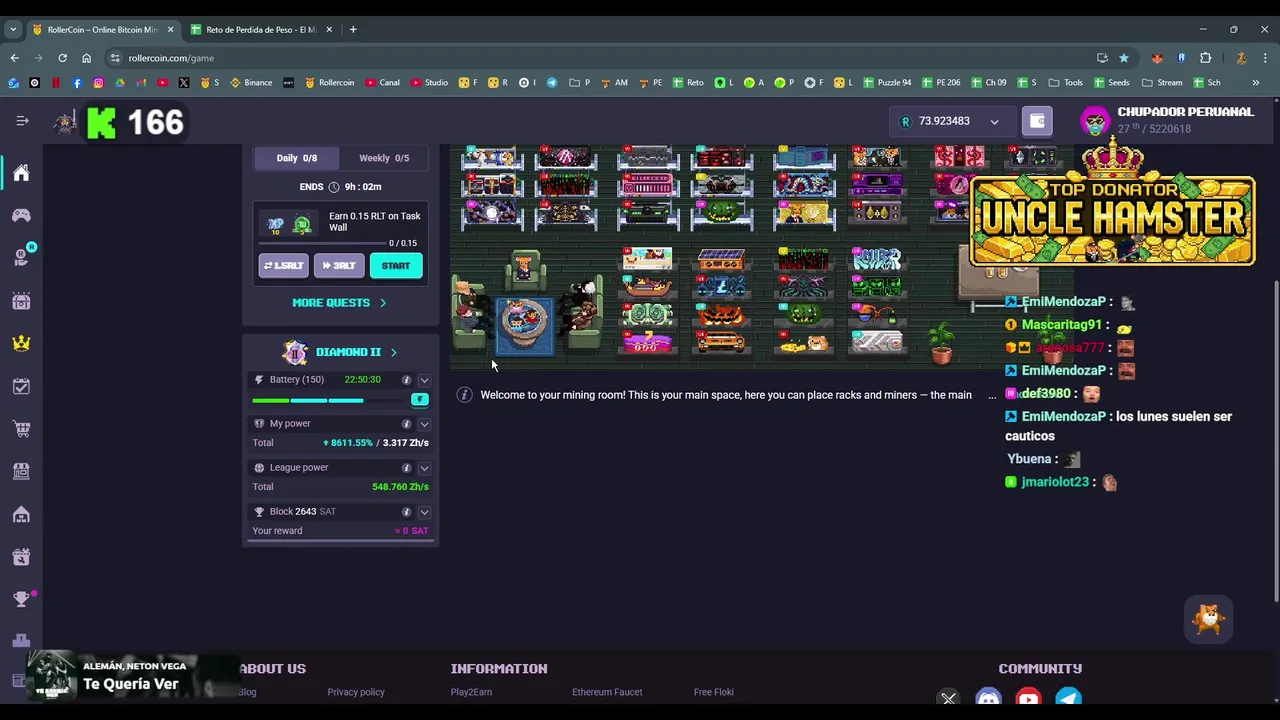Open a new browser tab
1280x720 pixels.
(353, 30)
